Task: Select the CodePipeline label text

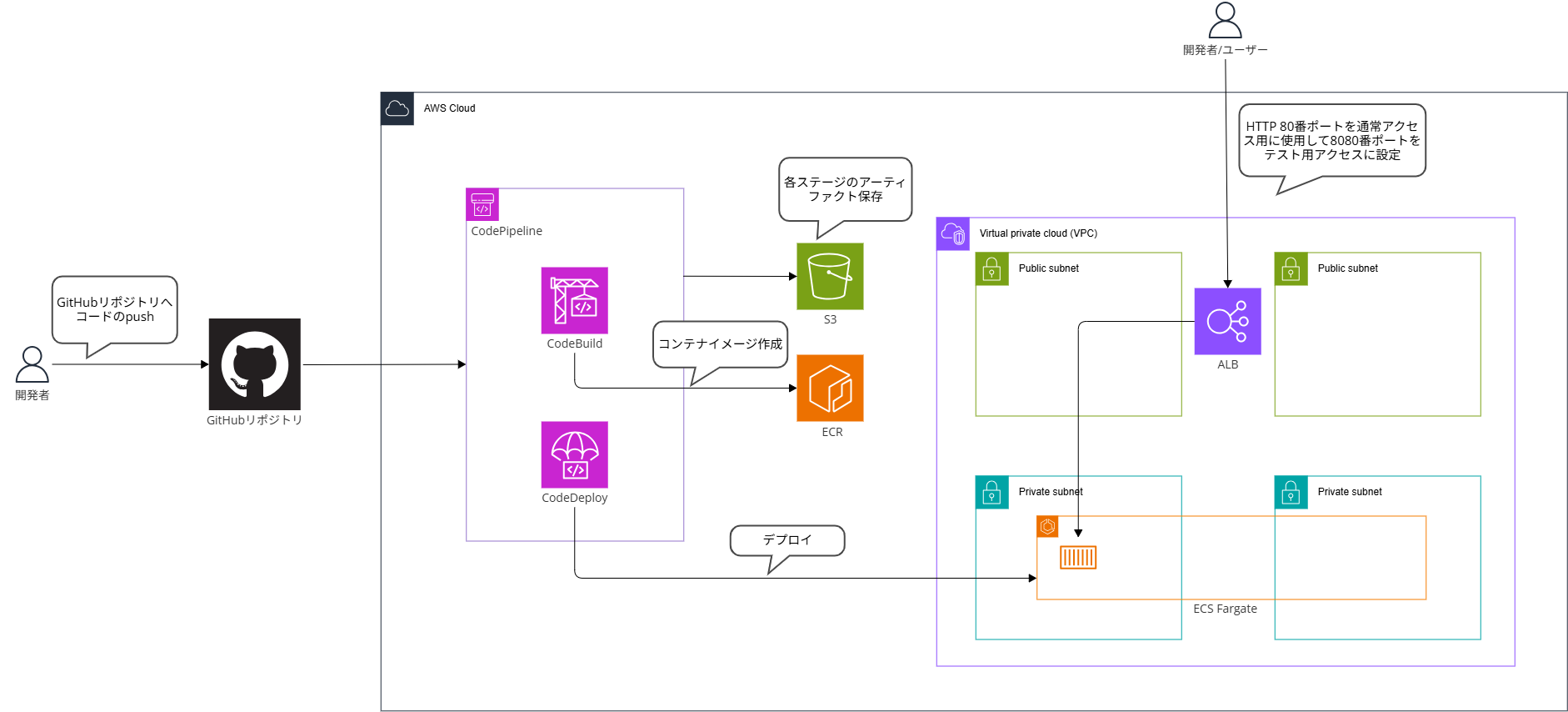Action: pos(507,231)
